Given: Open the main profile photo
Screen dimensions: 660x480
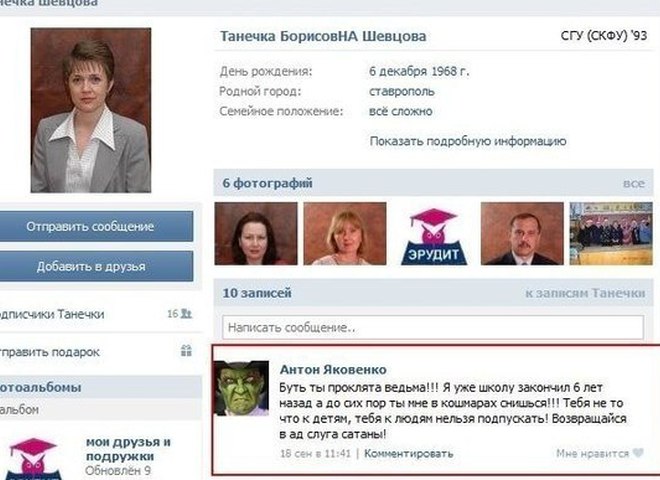Looking at the screenshot, I should [x=91, y=110].
